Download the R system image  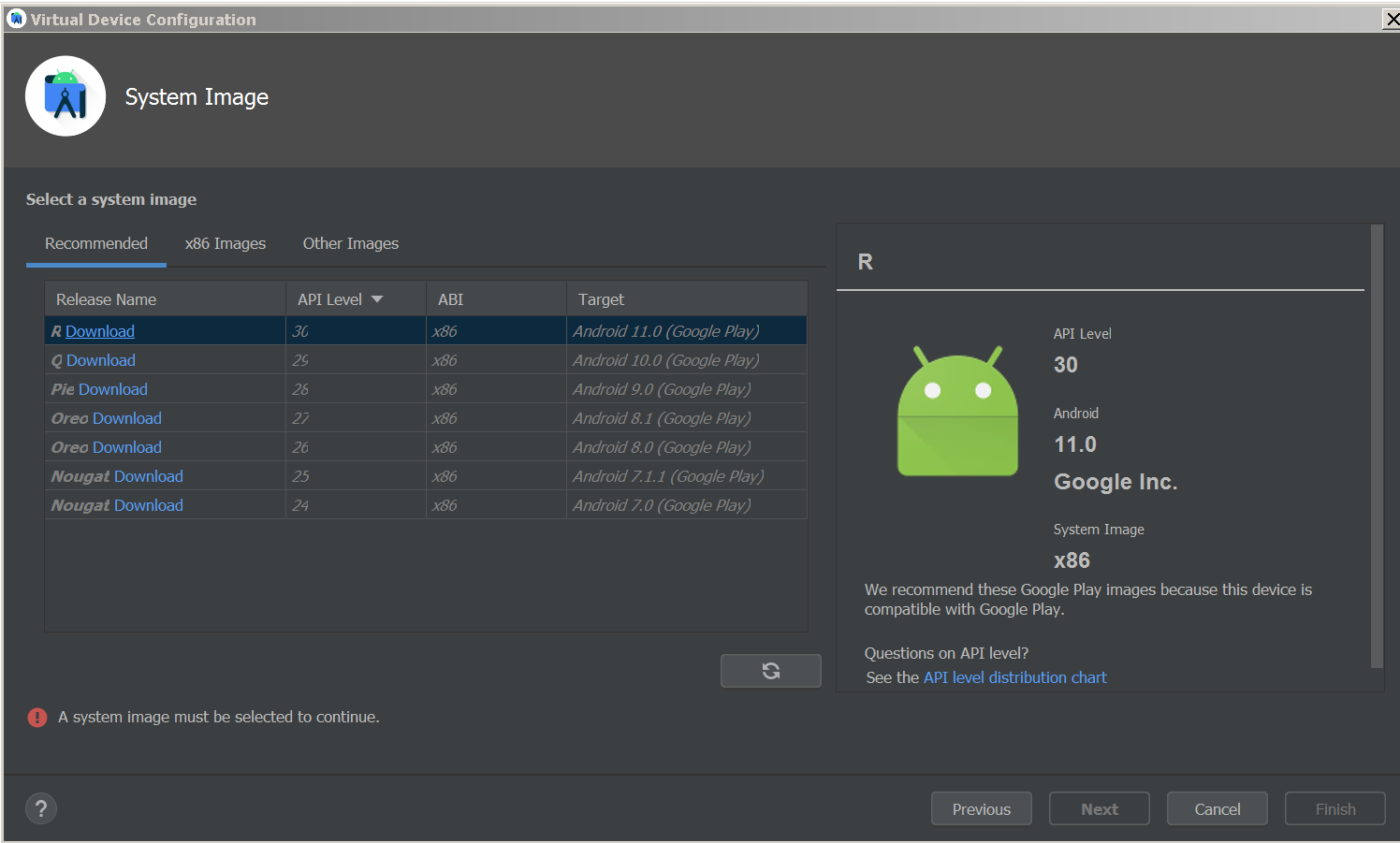tap(100, 331)
